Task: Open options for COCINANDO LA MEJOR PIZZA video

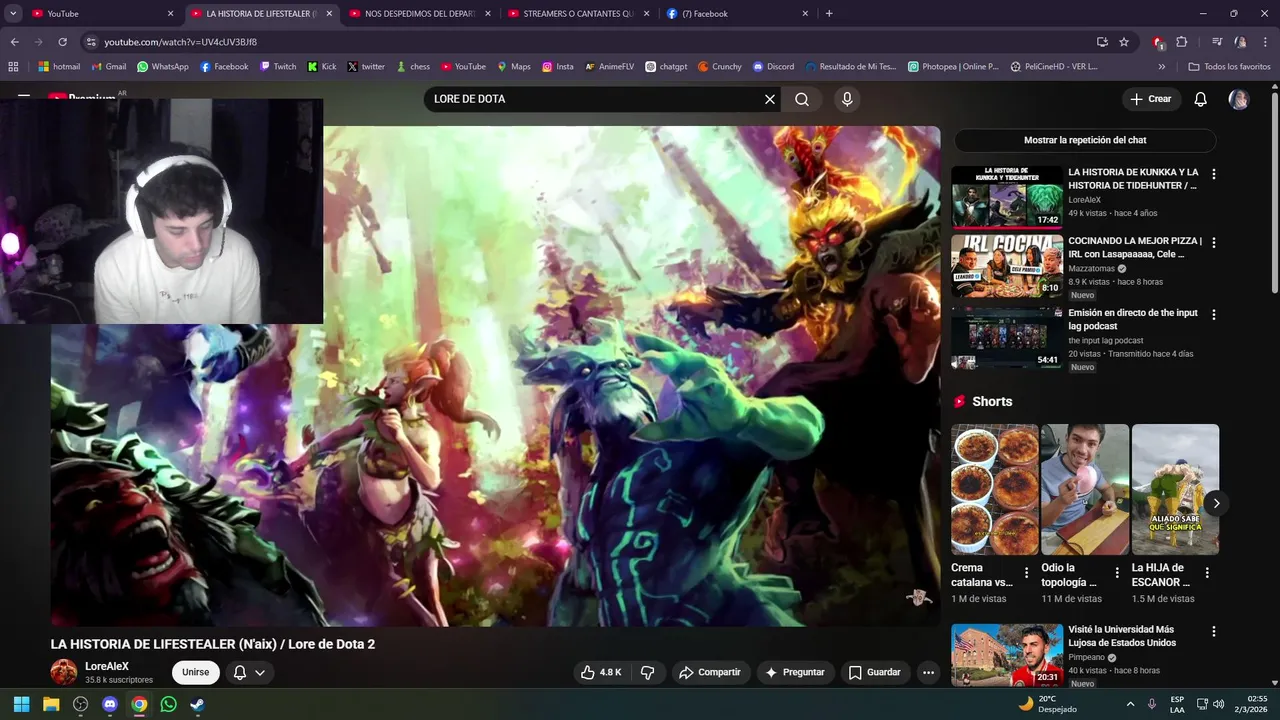Action: pos(1214,243)
